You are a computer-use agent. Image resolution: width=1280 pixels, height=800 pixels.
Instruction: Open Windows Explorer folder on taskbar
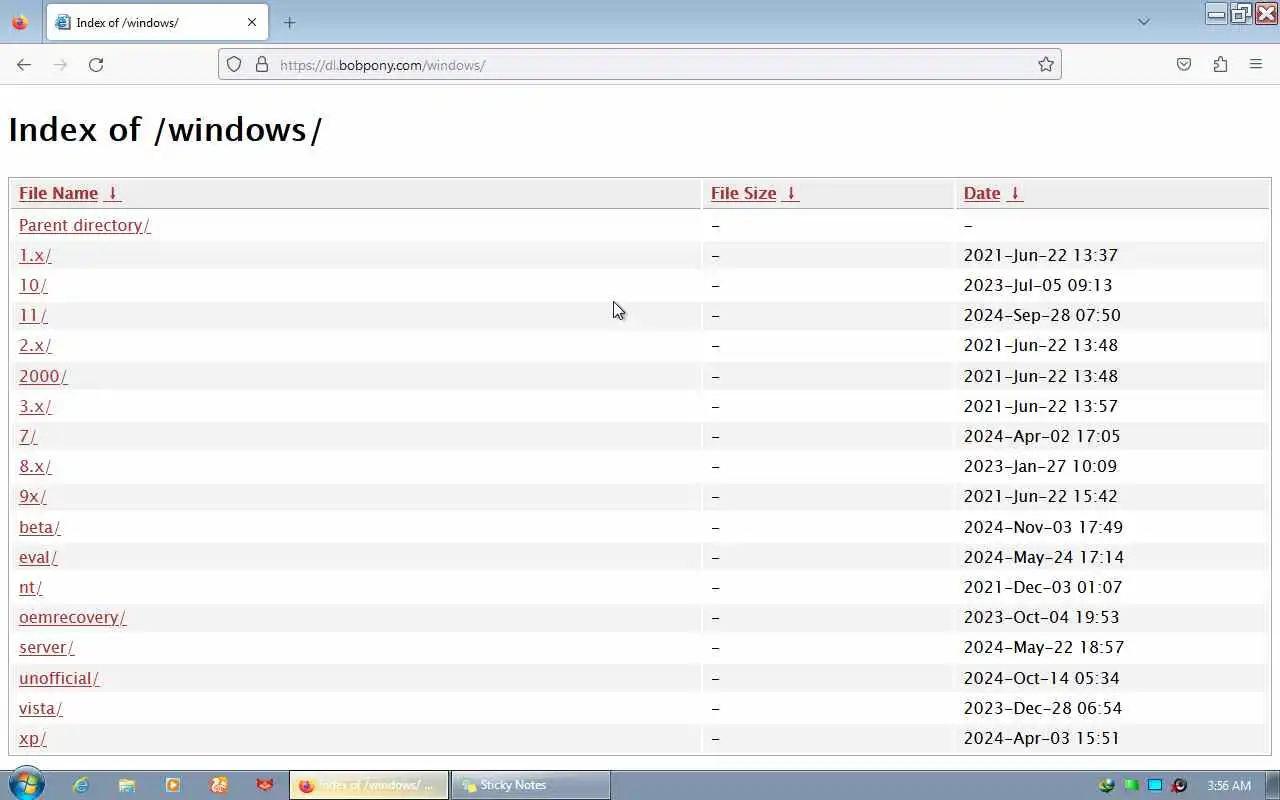point(127,785)
